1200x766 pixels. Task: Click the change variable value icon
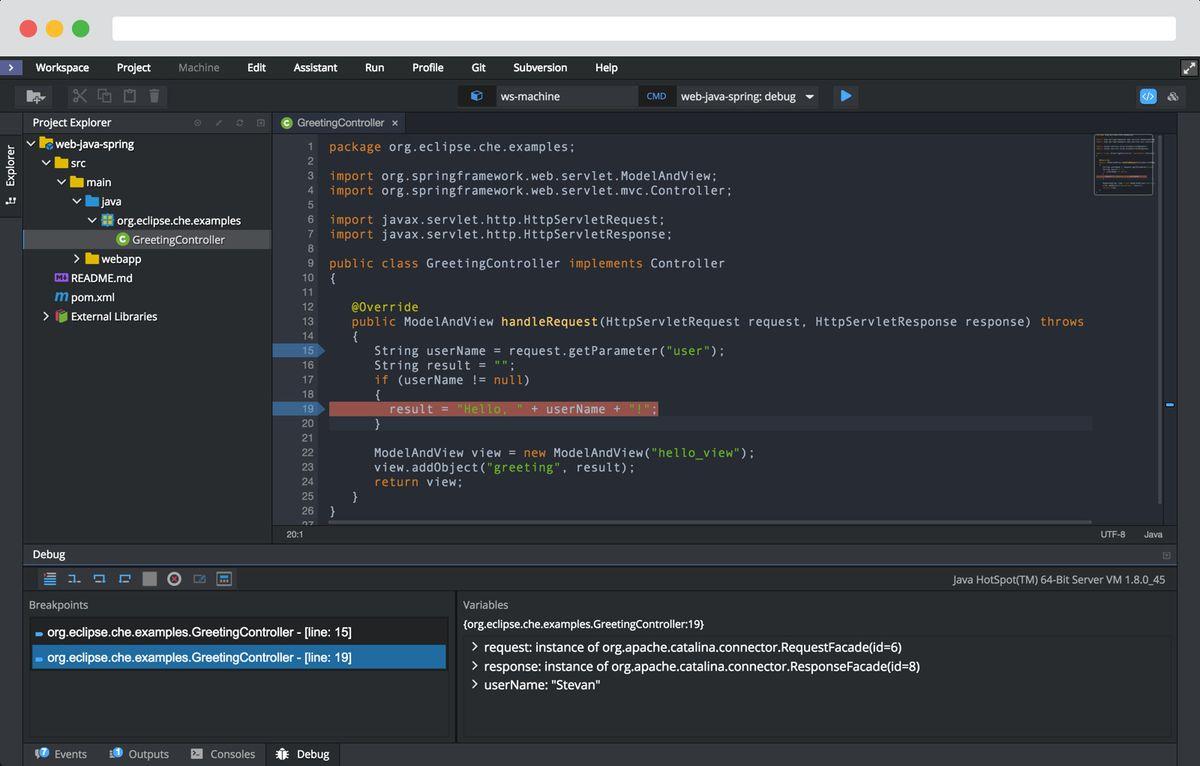pyautogui.click(x=199, y=579)
